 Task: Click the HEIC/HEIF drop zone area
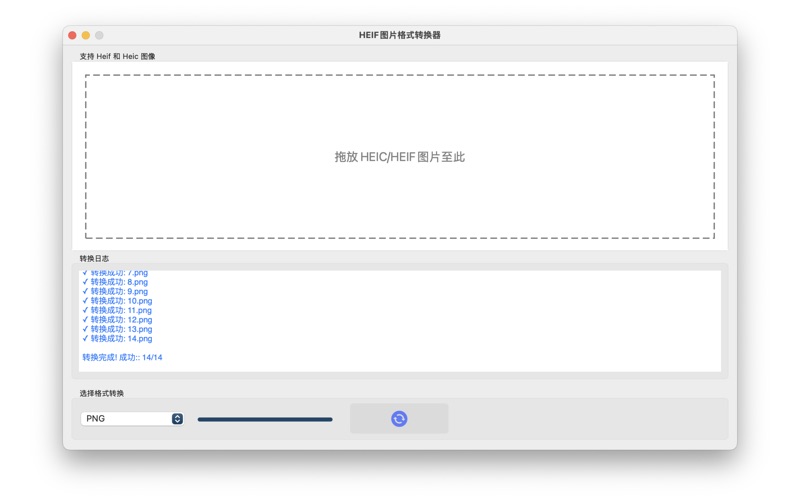399,156
